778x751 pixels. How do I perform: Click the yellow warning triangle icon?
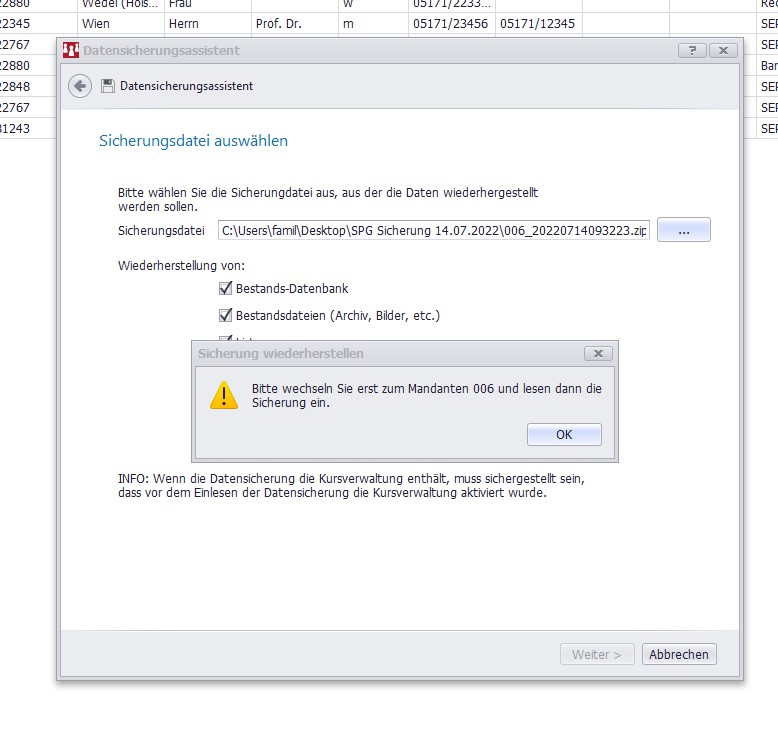[223, 395]
